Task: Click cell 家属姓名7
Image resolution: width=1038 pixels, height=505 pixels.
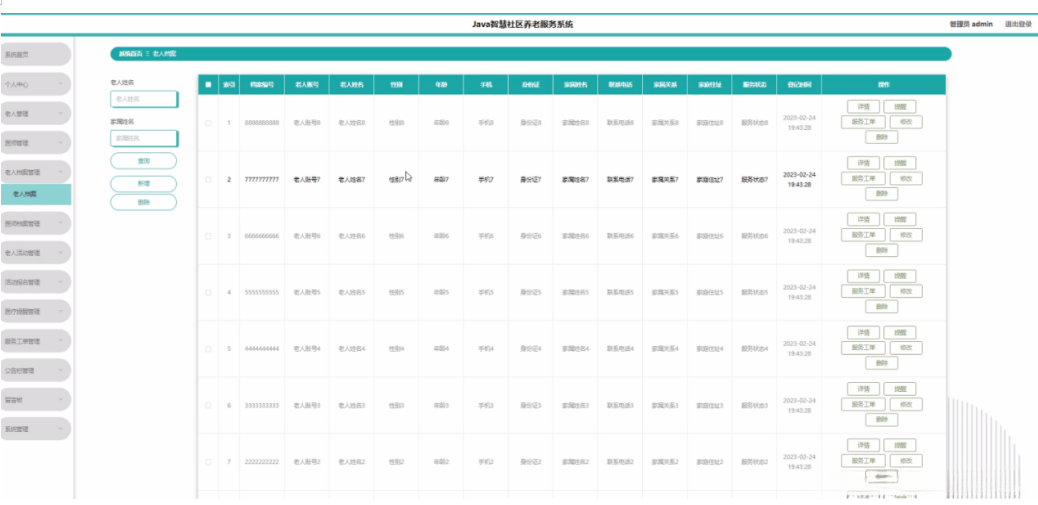Action: pyautogui.click(x=575, y=179)
